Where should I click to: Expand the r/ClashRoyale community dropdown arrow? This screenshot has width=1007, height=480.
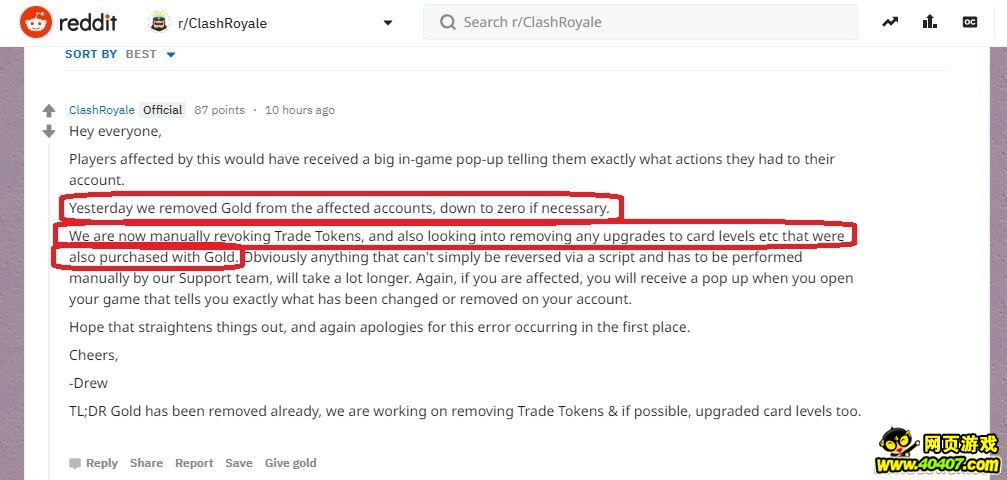(387, 23)
